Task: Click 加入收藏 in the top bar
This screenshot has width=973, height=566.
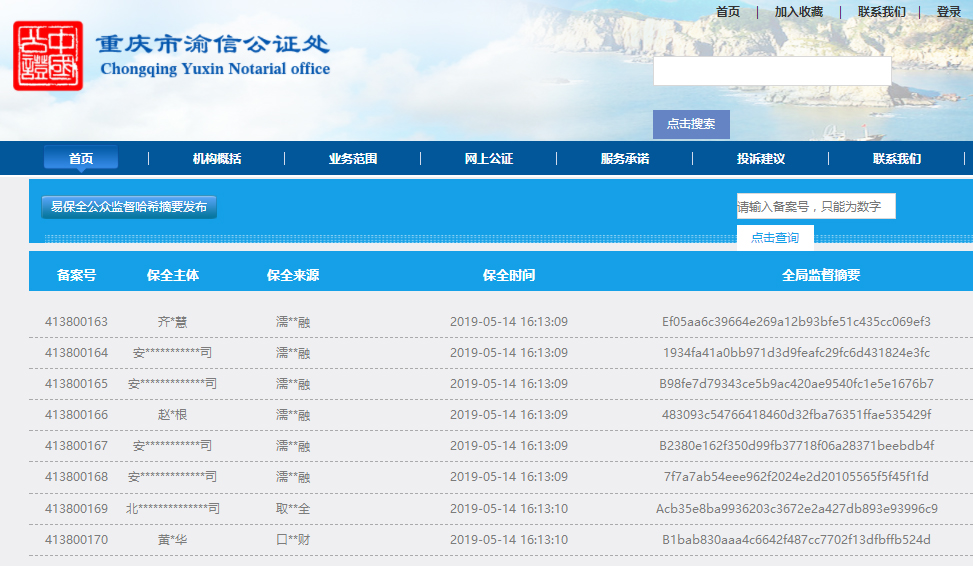Action: tap(798, 12)
